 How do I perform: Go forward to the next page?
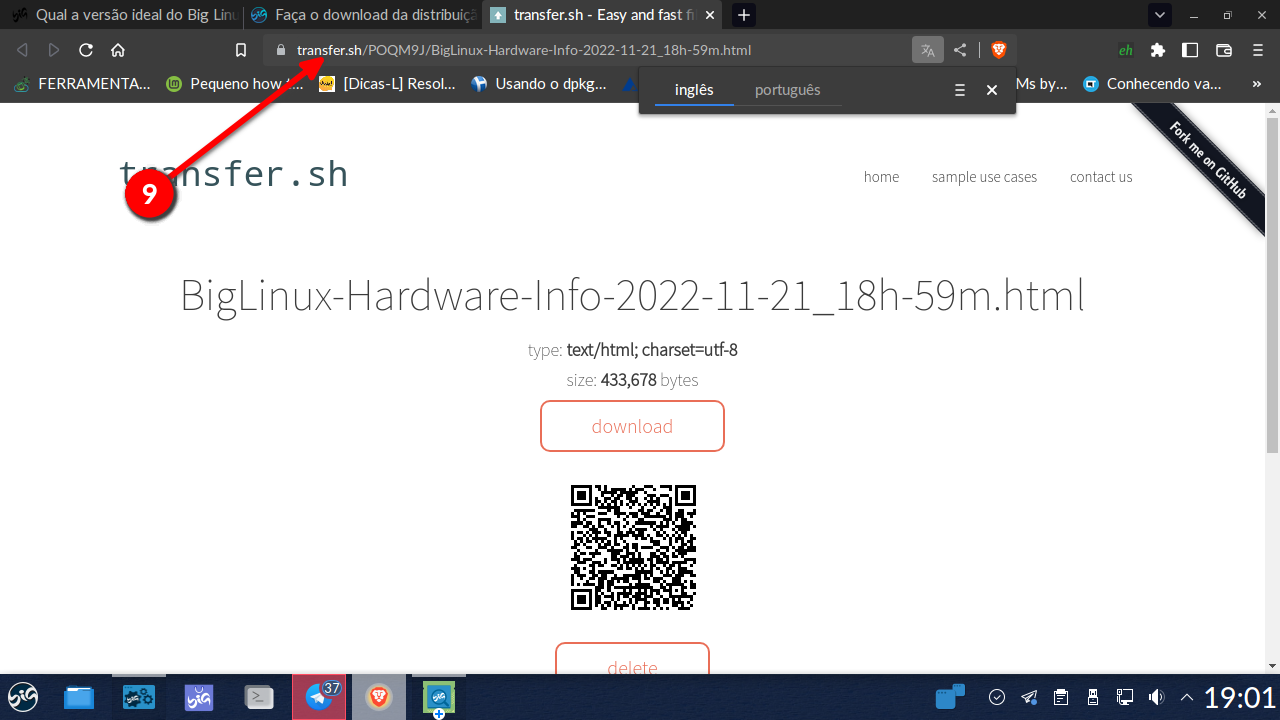(54, 50)
